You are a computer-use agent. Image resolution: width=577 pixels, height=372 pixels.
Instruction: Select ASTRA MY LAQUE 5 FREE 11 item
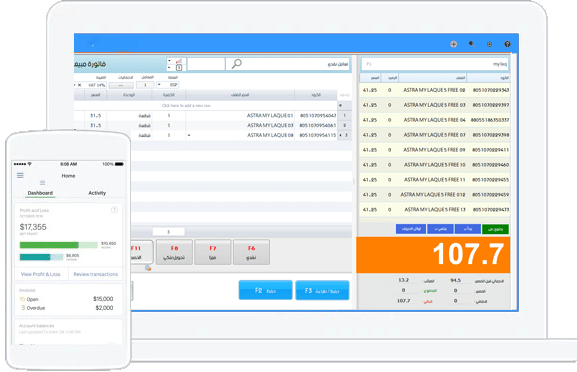tap(435, 180)
